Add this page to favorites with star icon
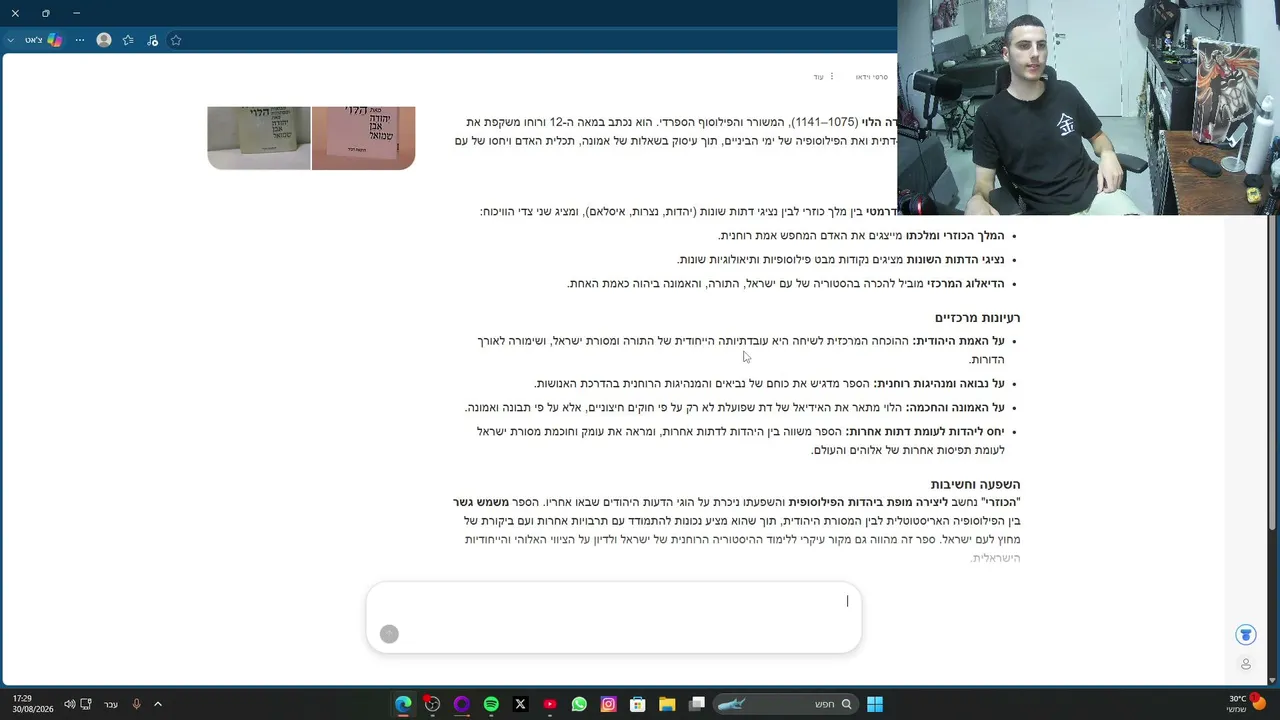The image size is (1280, 720). click(176, 40)
